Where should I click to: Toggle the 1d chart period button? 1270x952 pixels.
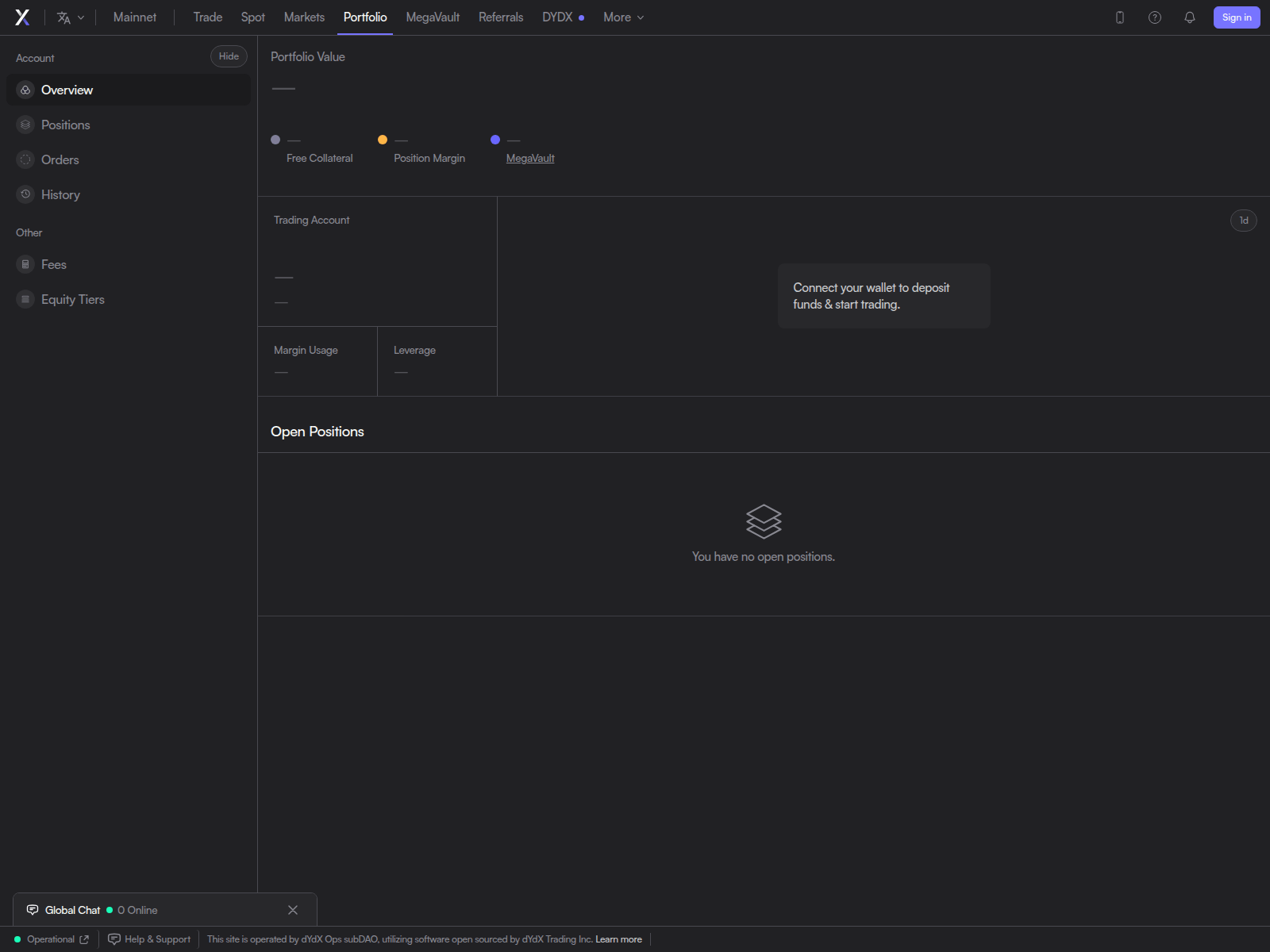tap(1244, 221)
